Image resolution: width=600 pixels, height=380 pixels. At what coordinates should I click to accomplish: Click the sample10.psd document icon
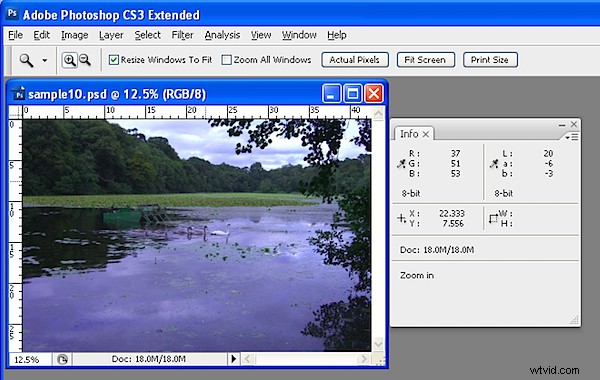(x=19, y=94)
